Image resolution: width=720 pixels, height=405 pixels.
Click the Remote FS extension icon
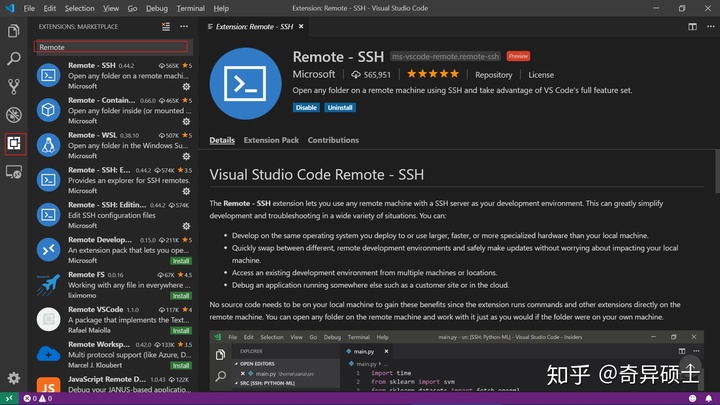point(48,285)
